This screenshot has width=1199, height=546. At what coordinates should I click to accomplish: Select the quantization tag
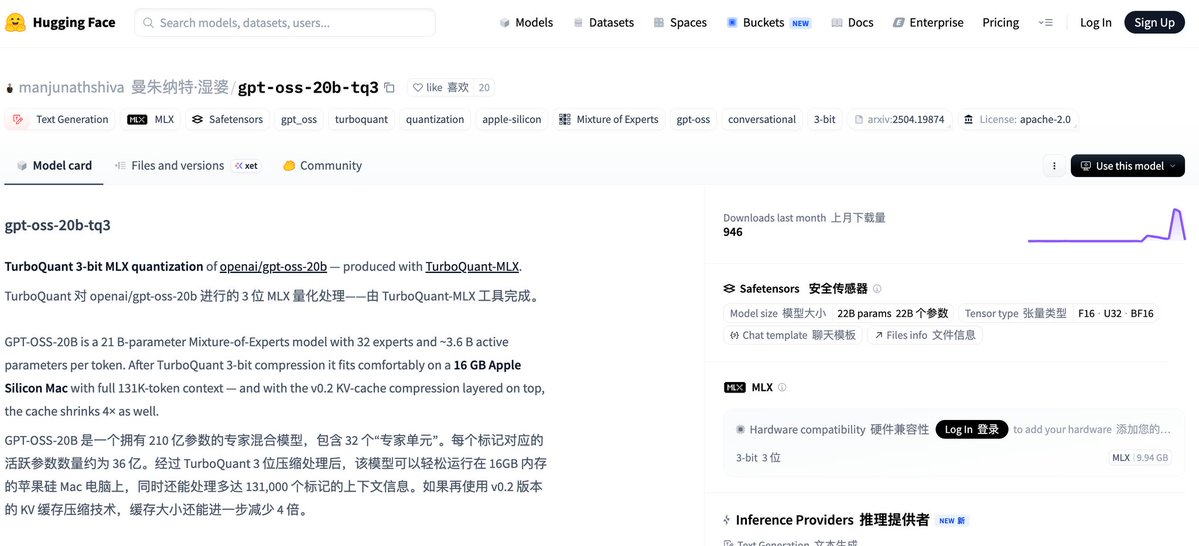(435, 119)
